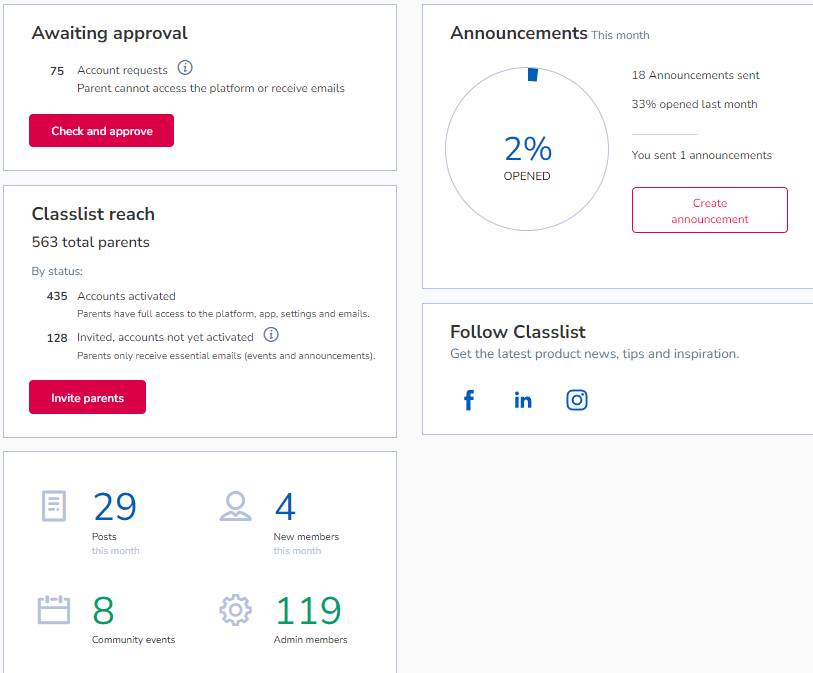This screenshot has width=813, height=673.
Task: Select the 29 Posts count
Action: 115,507
